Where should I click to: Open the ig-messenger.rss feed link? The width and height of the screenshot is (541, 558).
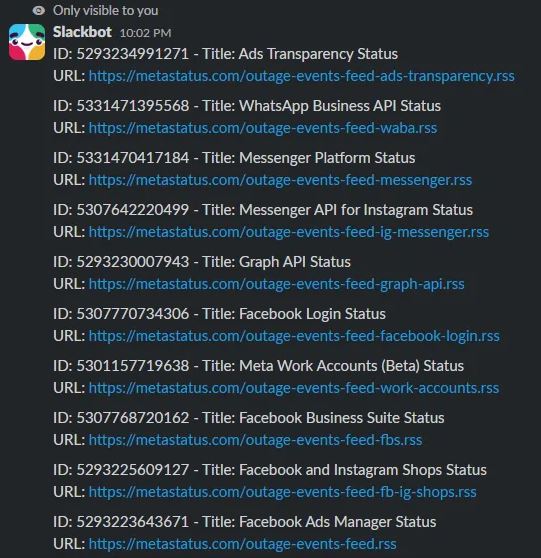click(x=289, y=232)
